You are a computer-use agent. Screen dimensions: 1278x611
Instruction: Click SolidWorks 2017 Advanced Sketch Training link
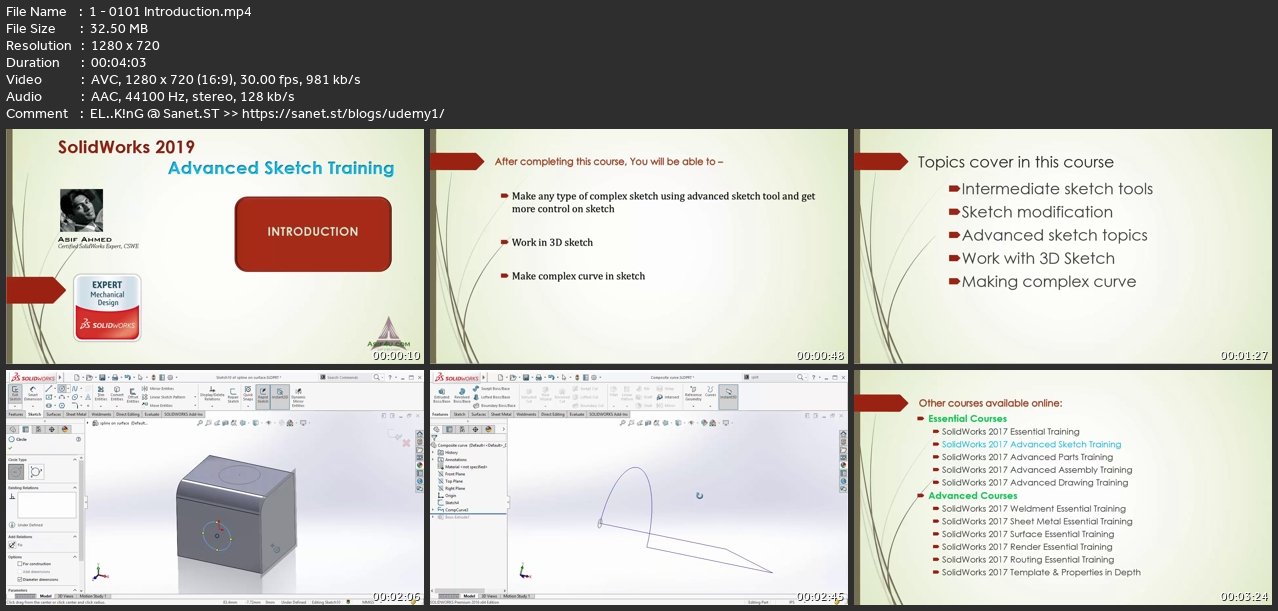tap(1031, 444)
